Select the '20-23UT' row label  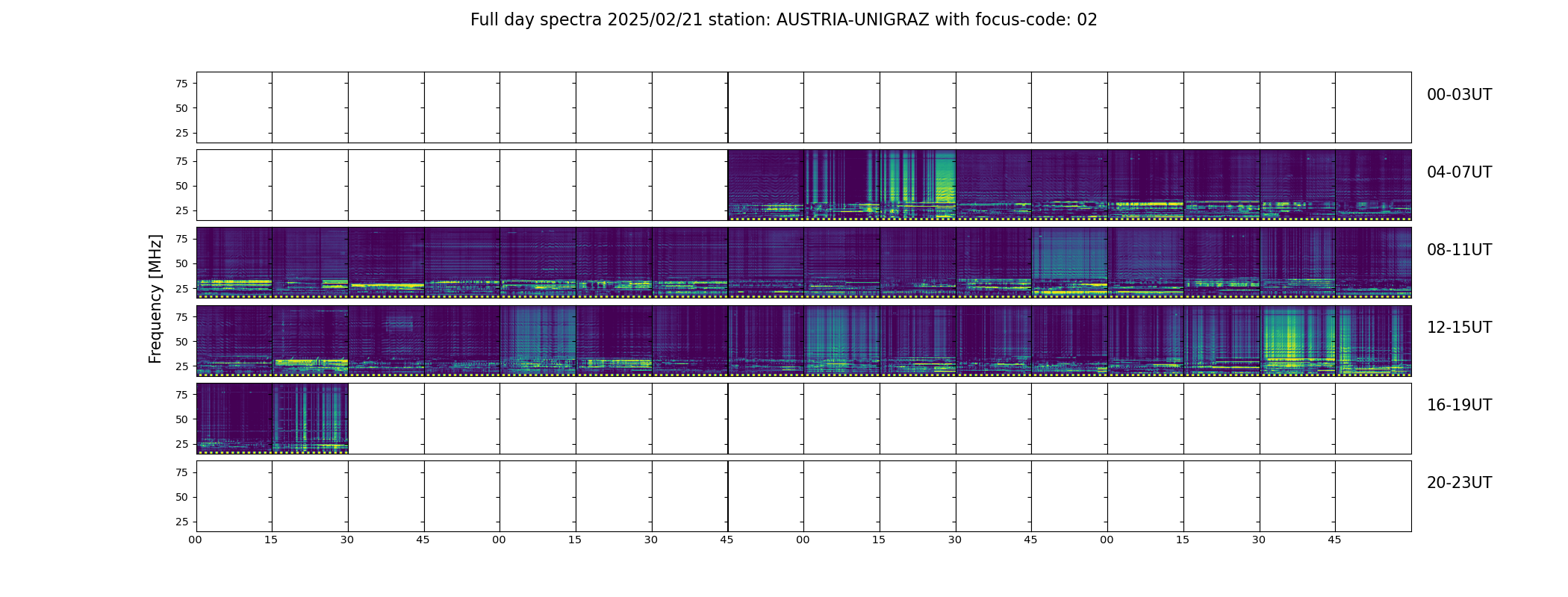[x=1459, y=483]
